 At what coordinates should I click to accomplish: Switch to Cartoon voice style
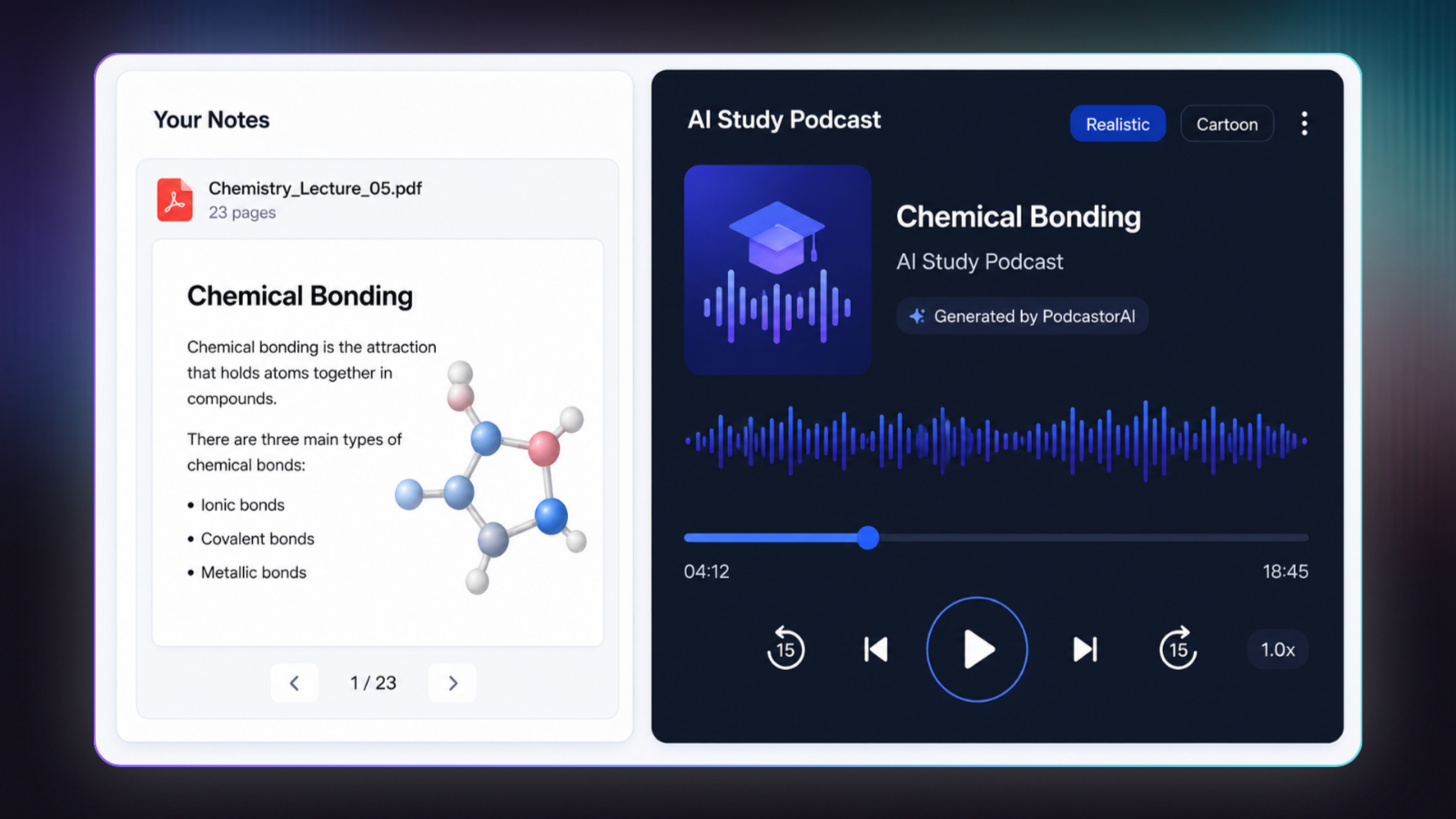(1227, 124)
